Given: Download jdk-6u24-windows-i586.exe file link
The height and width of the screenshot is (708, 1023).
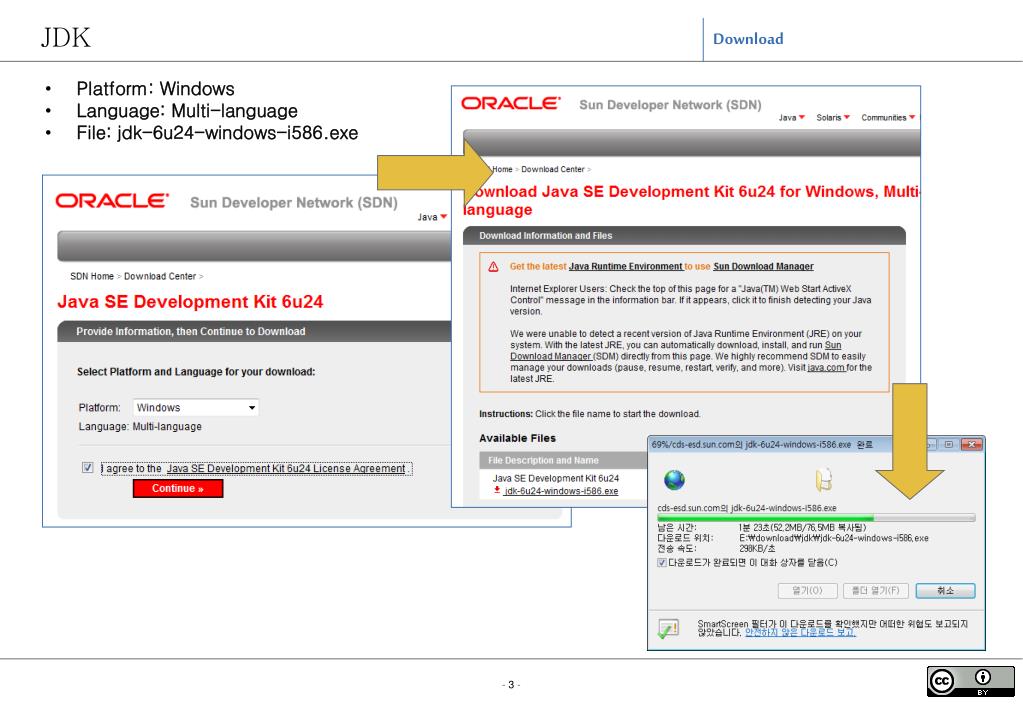Looking at the screenshot, I should point(561,491).
